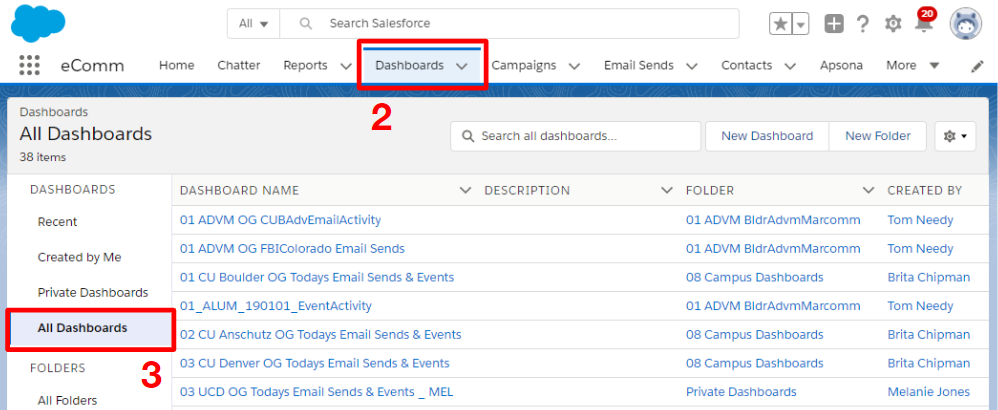Open 08 Campus Dashboards for CU Denver row
The height and width of the screenshot is (410, 998).
pos(755,363)
